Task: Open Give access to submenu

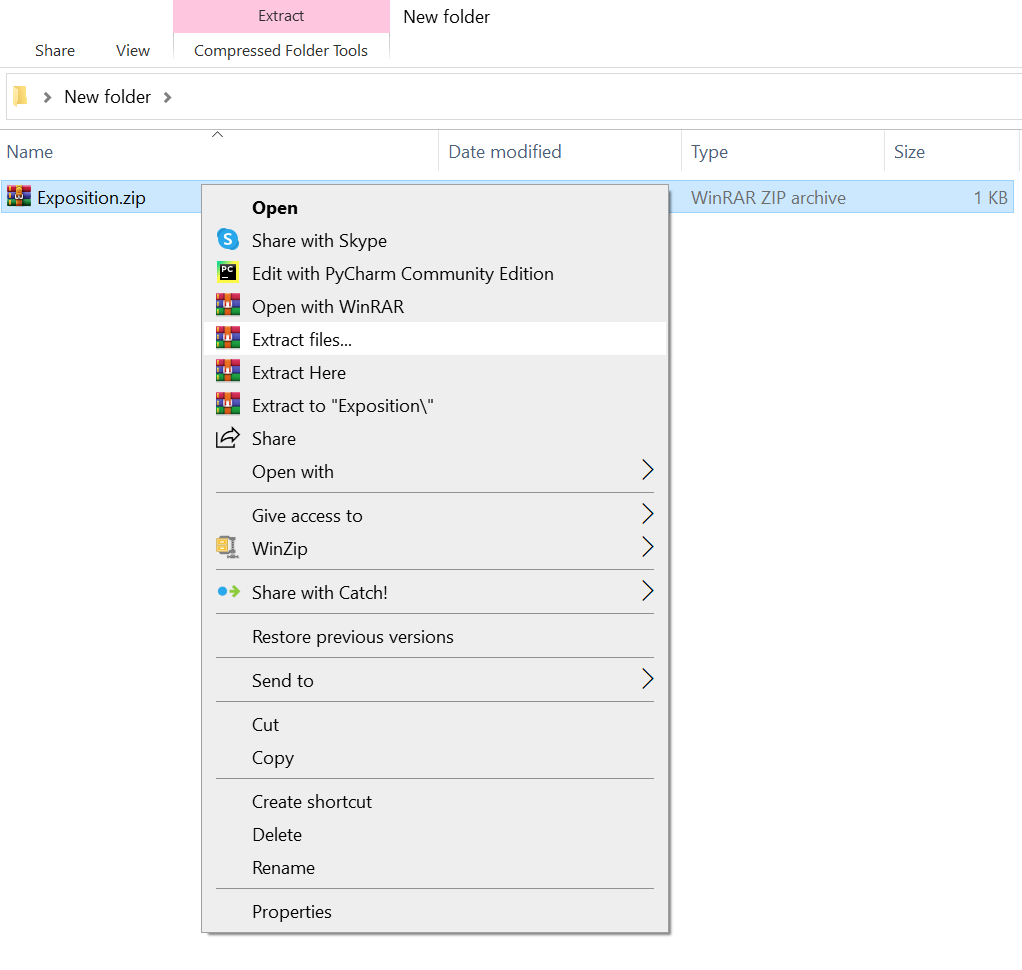Action: pyautogui.click(x=435, y=516)
